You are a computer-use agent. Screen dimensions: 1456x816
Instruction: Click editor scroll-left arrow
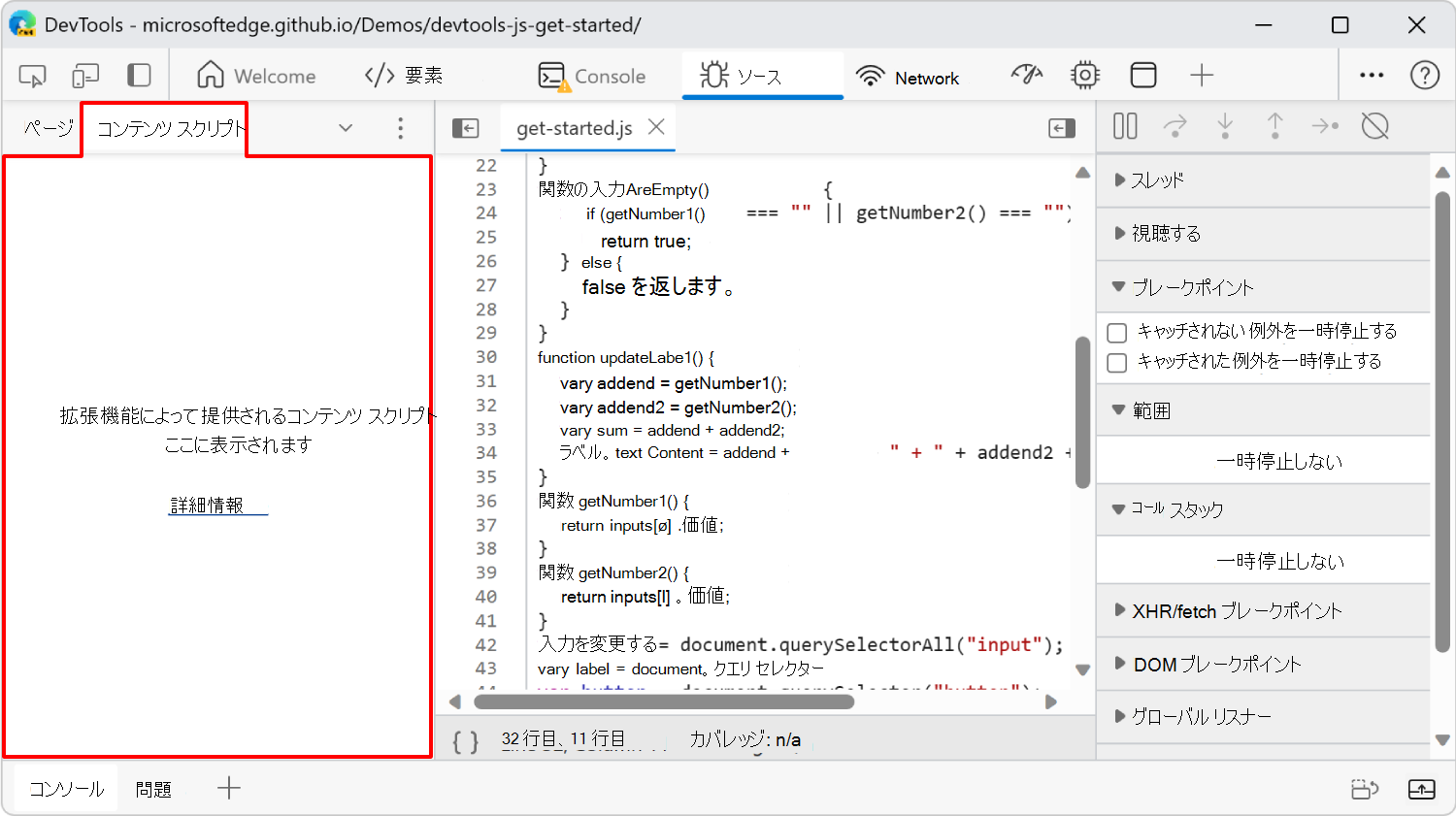tap(455, 702)
